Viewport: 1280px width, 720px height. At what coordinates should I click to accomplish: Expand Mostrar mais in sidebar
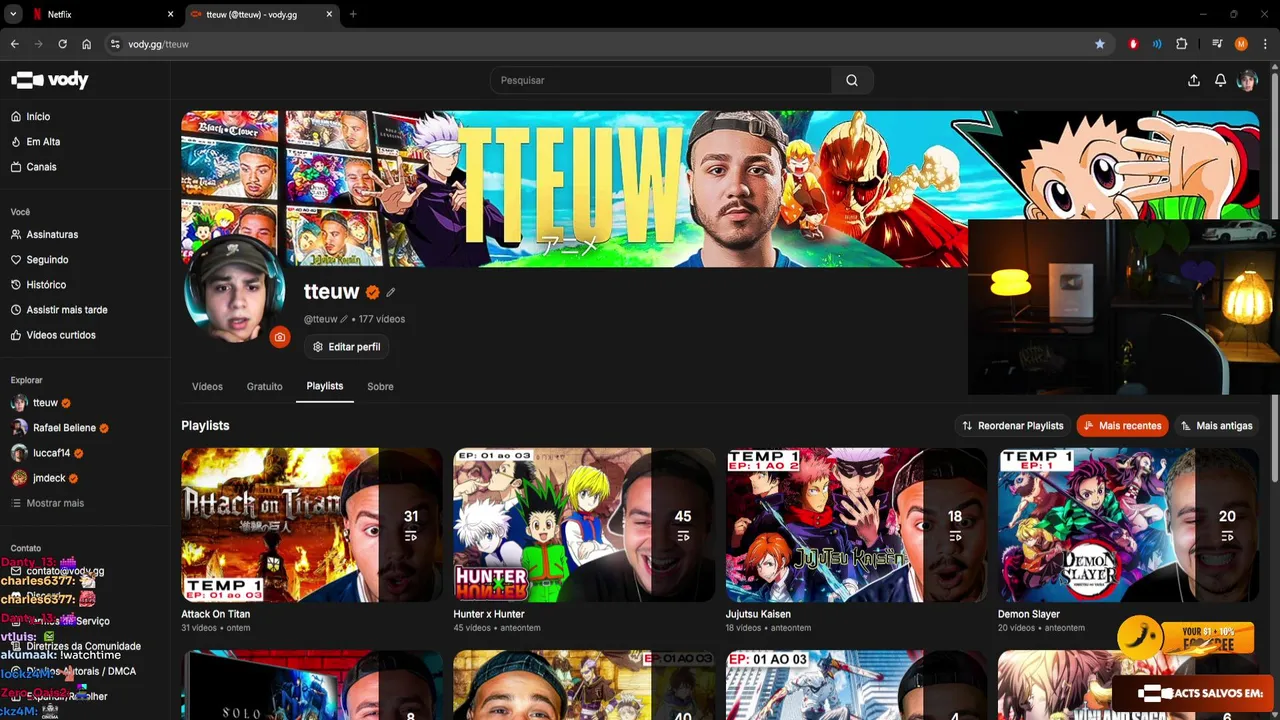click(x=55, y=503)
